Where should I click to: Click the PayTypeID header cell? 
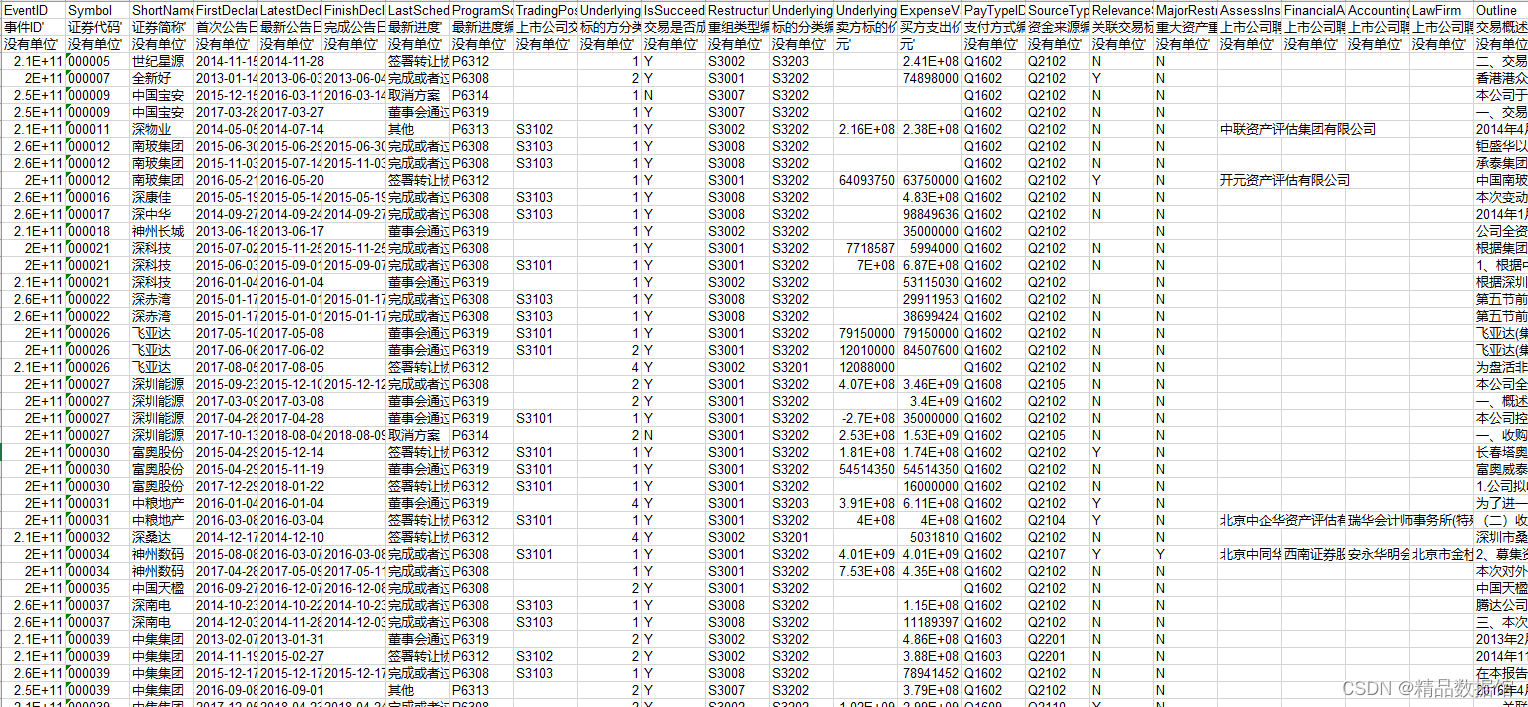993,10
